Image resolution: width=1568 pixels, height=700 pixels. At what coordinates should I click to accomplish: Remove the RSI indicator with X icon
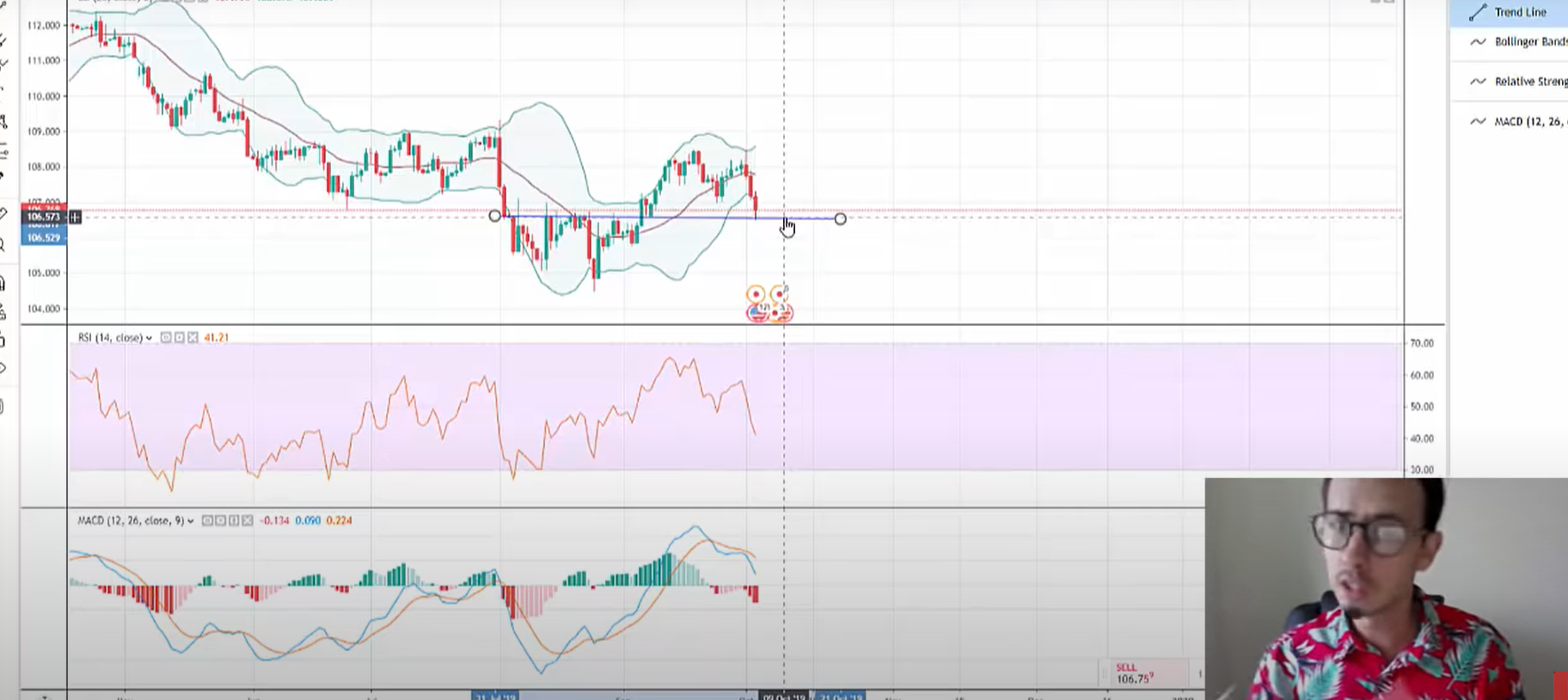click(x=193, y=338)
